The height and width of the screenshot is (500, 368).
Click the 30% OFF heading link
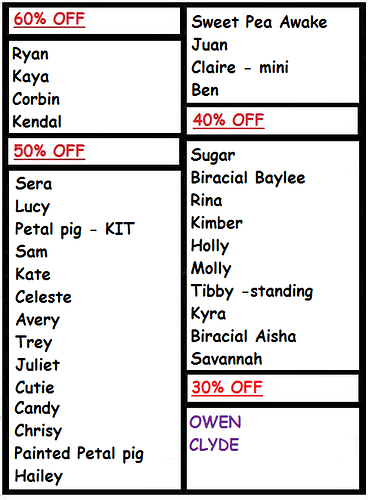tap(227, 387)
